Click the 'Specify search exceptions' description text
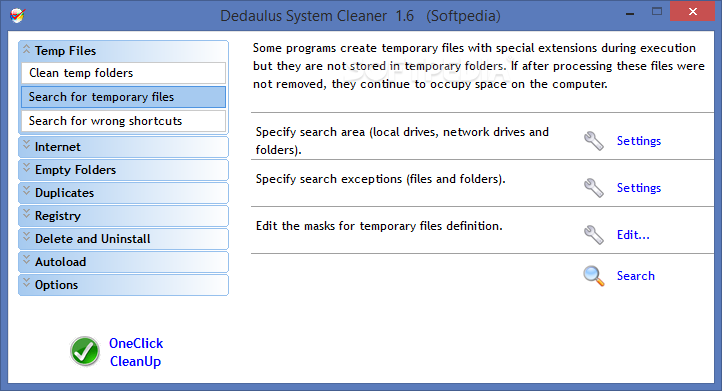This screenshot has height=391, width=722. coord(380,179)
